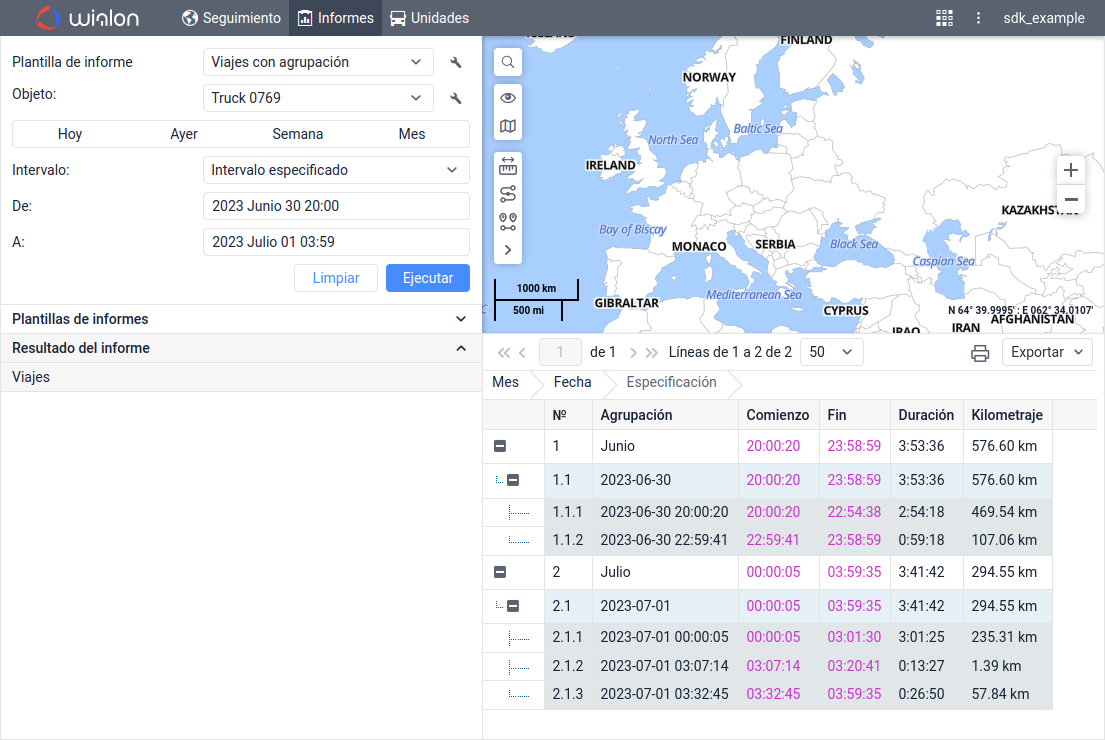Select the distance ruler measurement tool
The width and height of the screenshot is (1105, 740).
(x=508, y=165)
